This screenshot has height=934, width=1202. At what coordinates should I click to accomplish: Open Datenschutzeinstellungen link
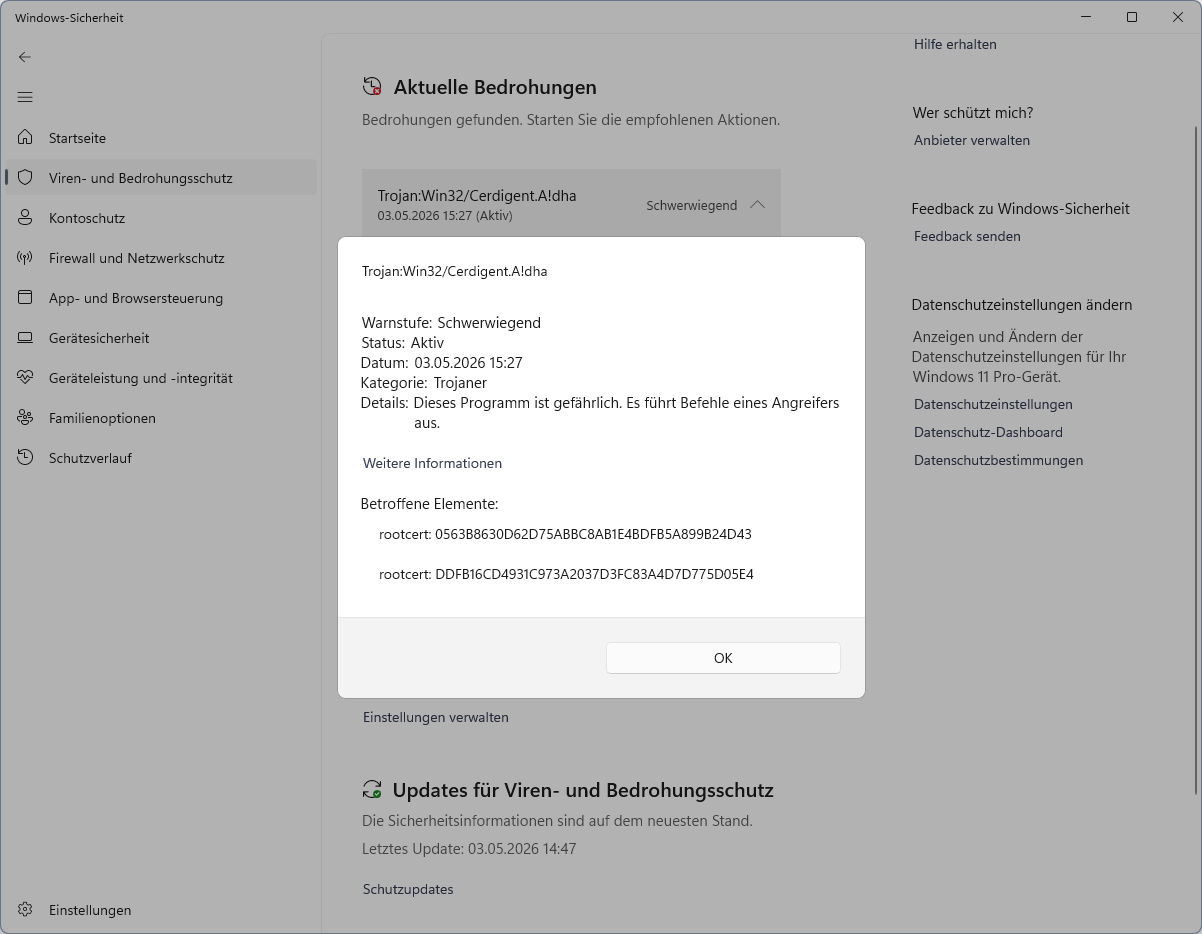pos(993,404)
